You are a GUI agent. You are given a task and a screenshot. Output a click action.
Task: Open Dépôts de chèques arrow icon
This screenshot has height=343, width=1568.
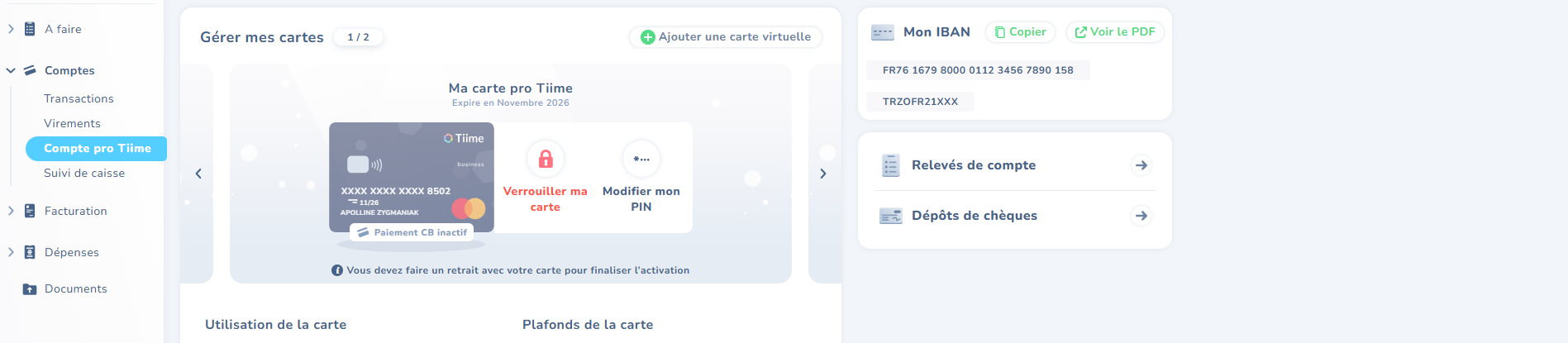pyautogui.click(x=1141, y=216)
